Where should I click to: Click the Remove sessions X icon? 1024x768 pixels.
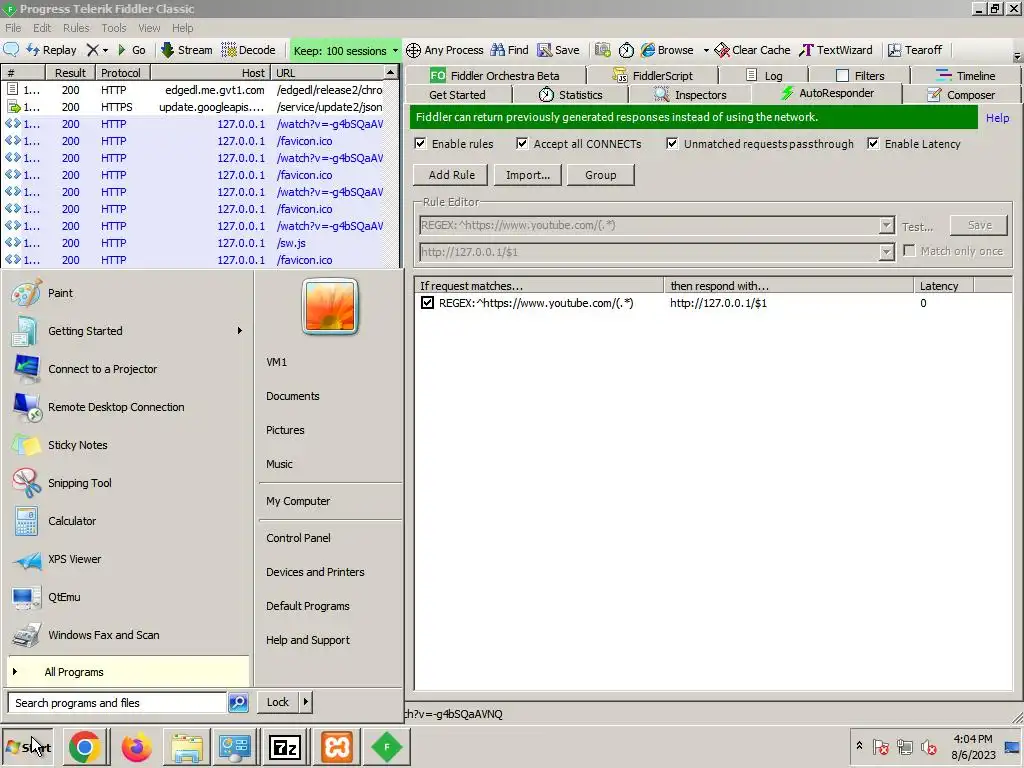pyautogui.click(x=93, y=50)
